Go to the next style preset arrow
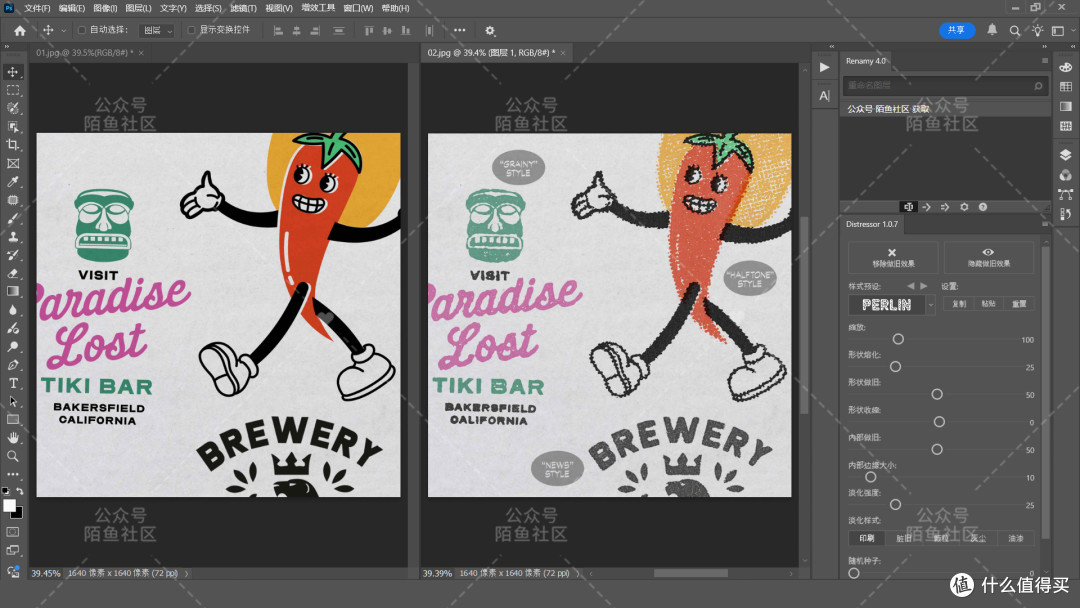Screen dimensions: 1080x608 tap(924, 286)
